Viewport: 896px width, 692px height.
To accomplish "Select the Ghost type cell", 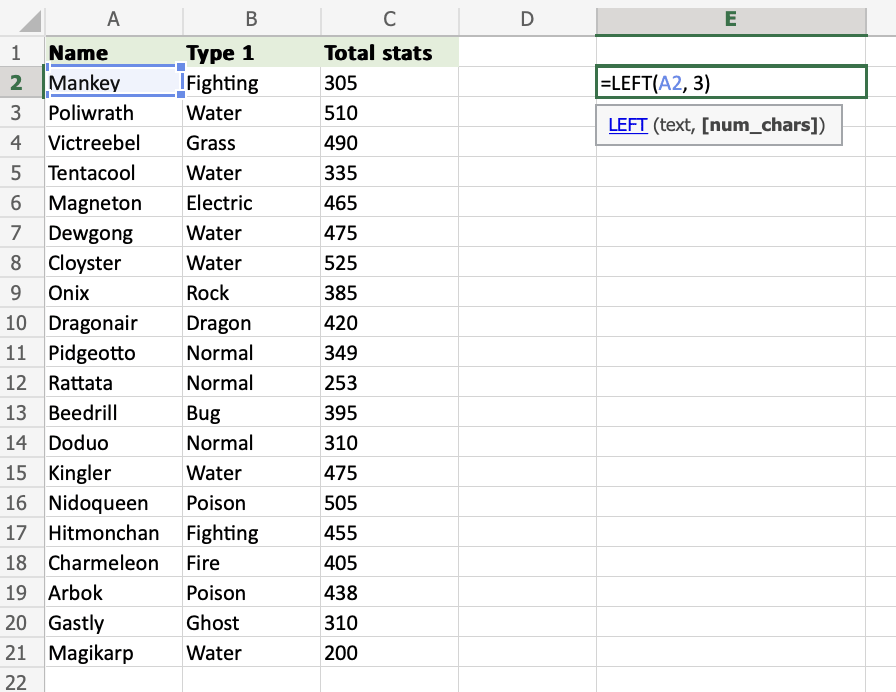I will 251,623.
